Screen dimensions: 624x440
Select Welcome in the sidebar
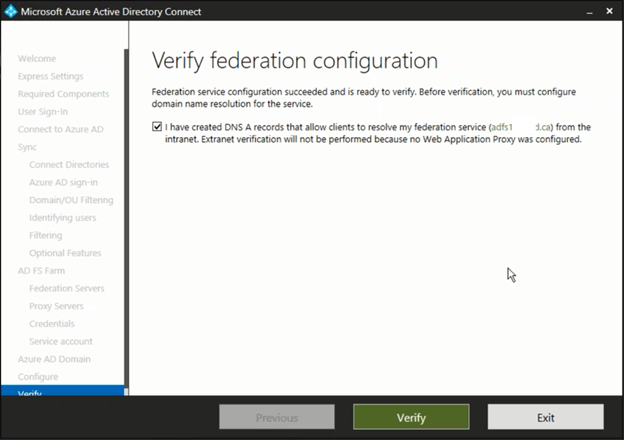[x=37, y=58]
